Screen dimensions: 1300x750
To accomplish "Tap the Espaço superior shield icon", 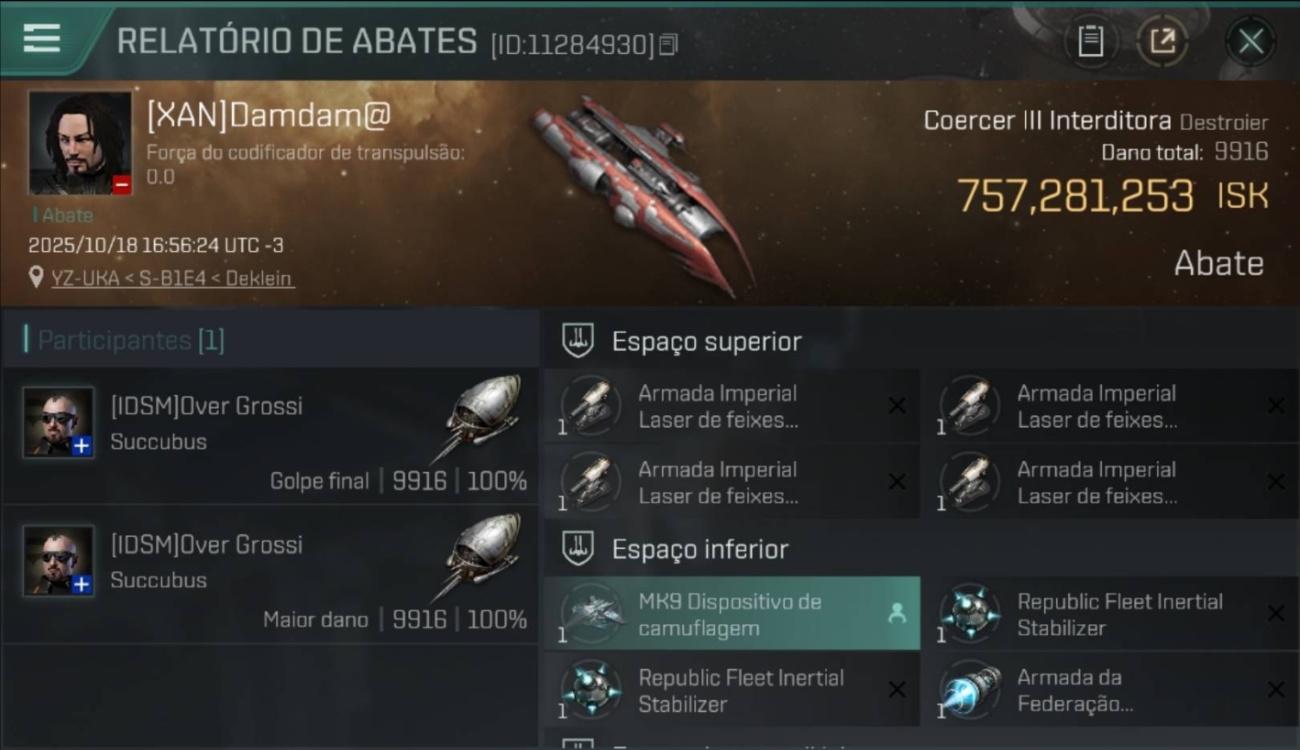I will [x=578, y=341].
